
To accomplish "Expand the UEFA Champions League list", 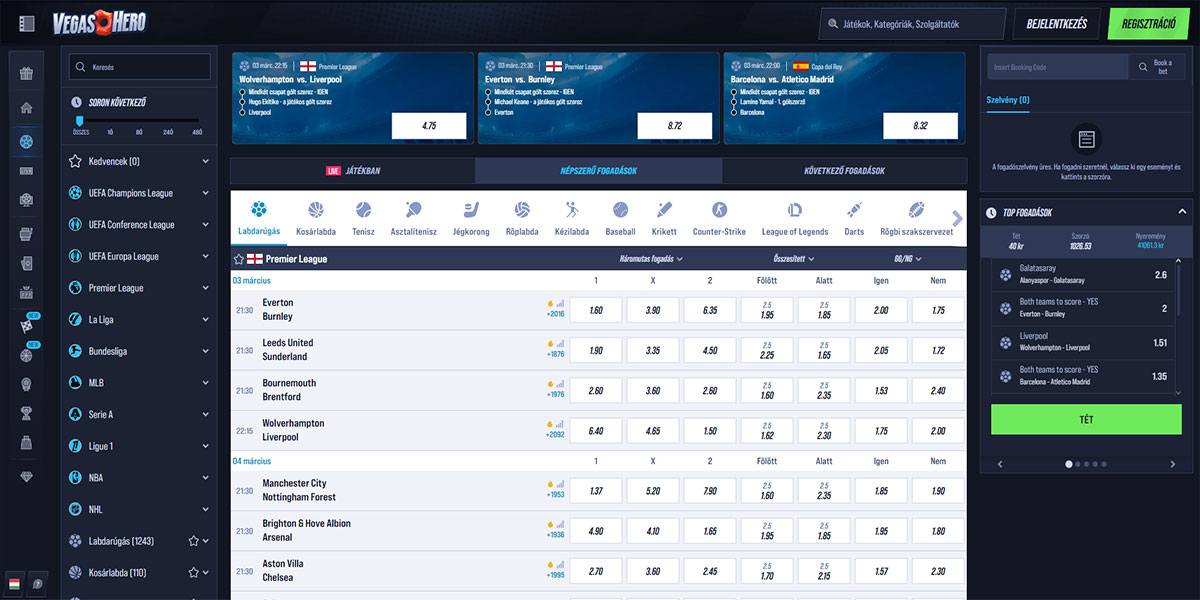I will click(x=205, y=193).
